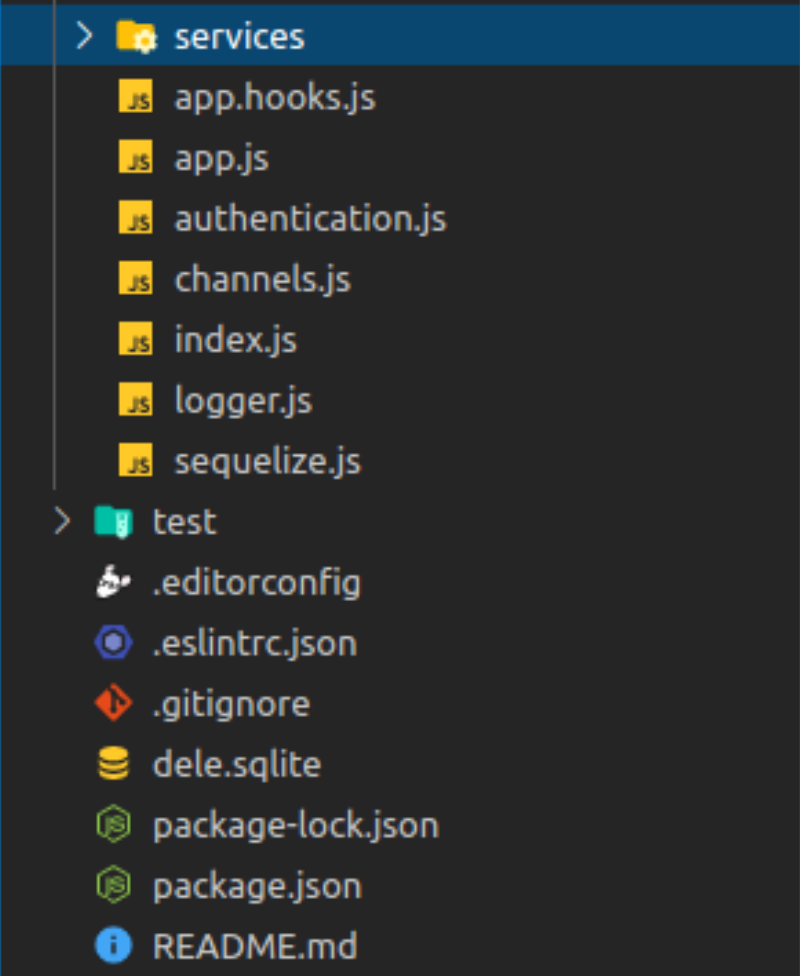Select the README.md file name
The height and width of the screenshot is (976, 800).
[x=254, y=946]
